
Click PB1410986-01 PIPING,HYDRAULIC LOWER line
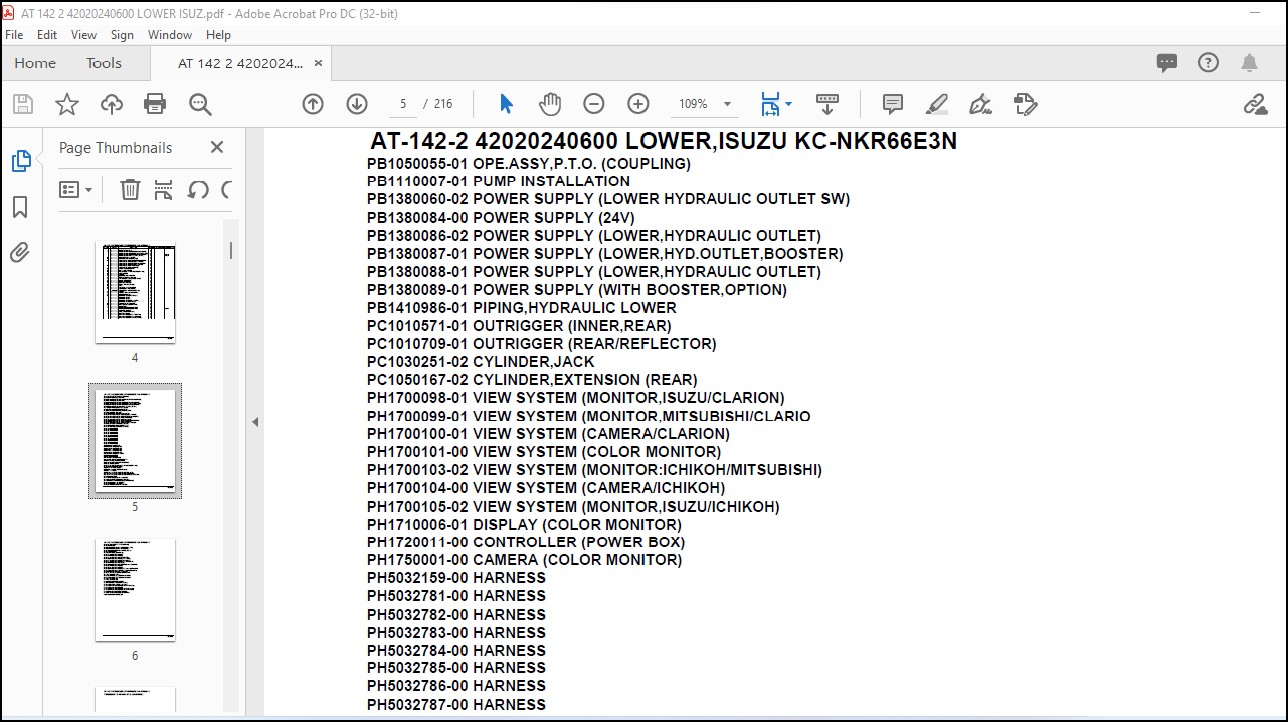(522, 307)
